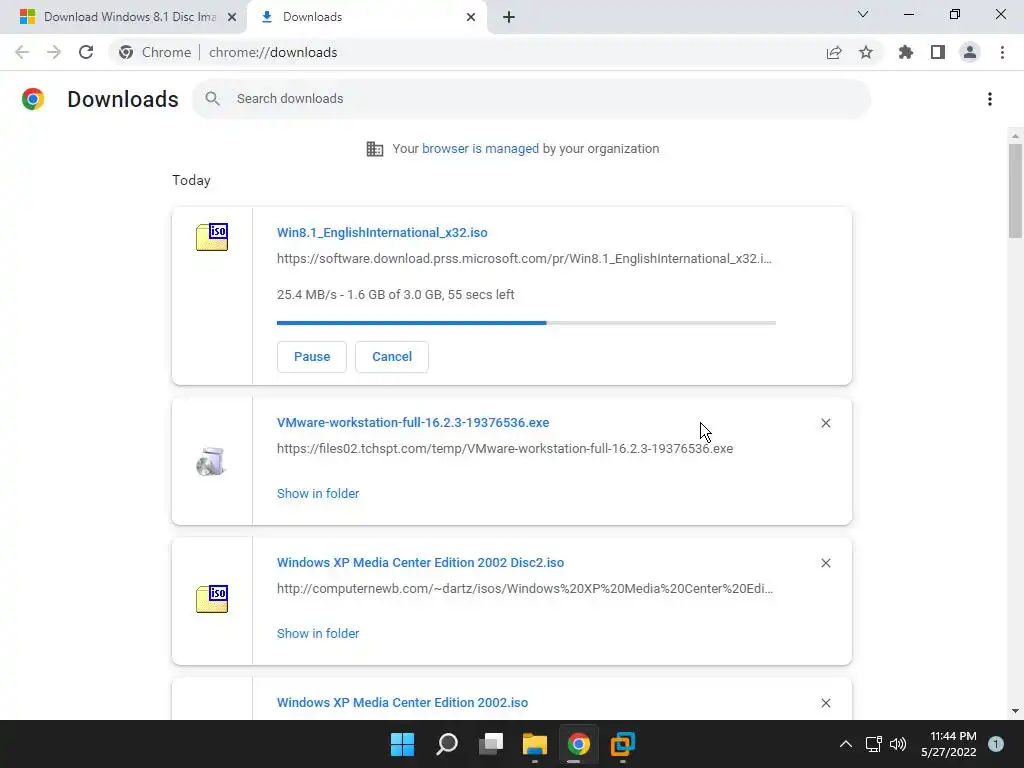Focus the Search downloads field
1024x768 pixels.
pyautogui.click(x=532, y=99)
